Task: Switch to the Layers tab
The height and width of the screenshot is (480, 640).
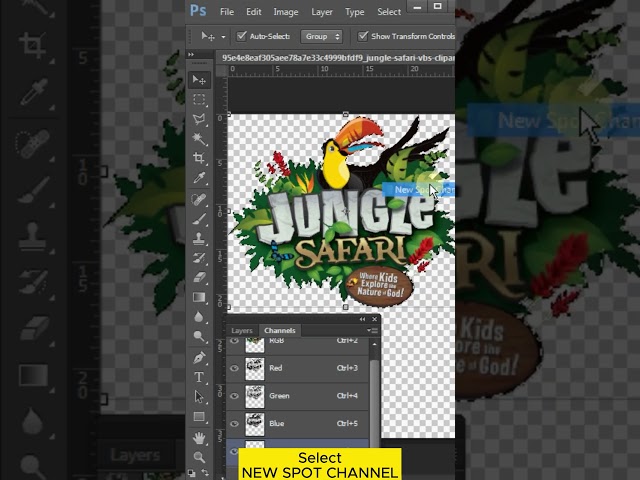Action: coord(242,331)
